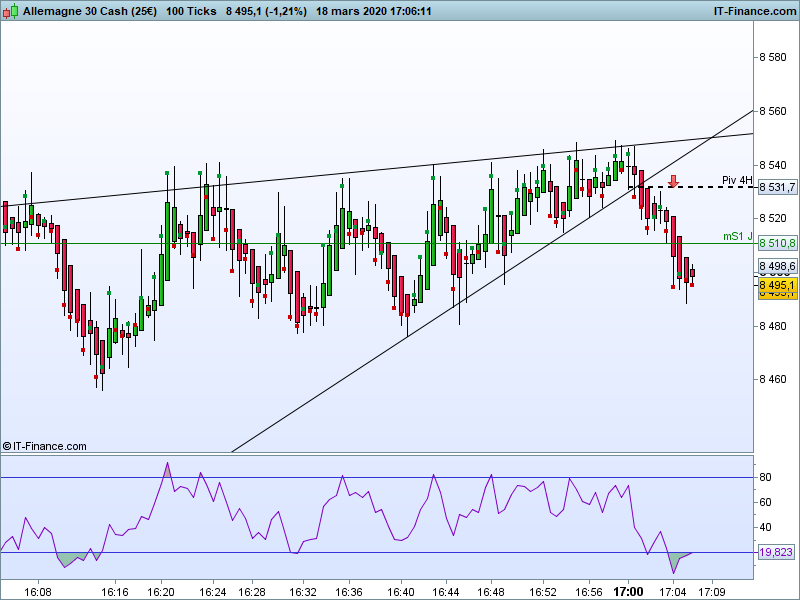
Task: Click the bold 17:00 time axis label
Action: [628, 592]
